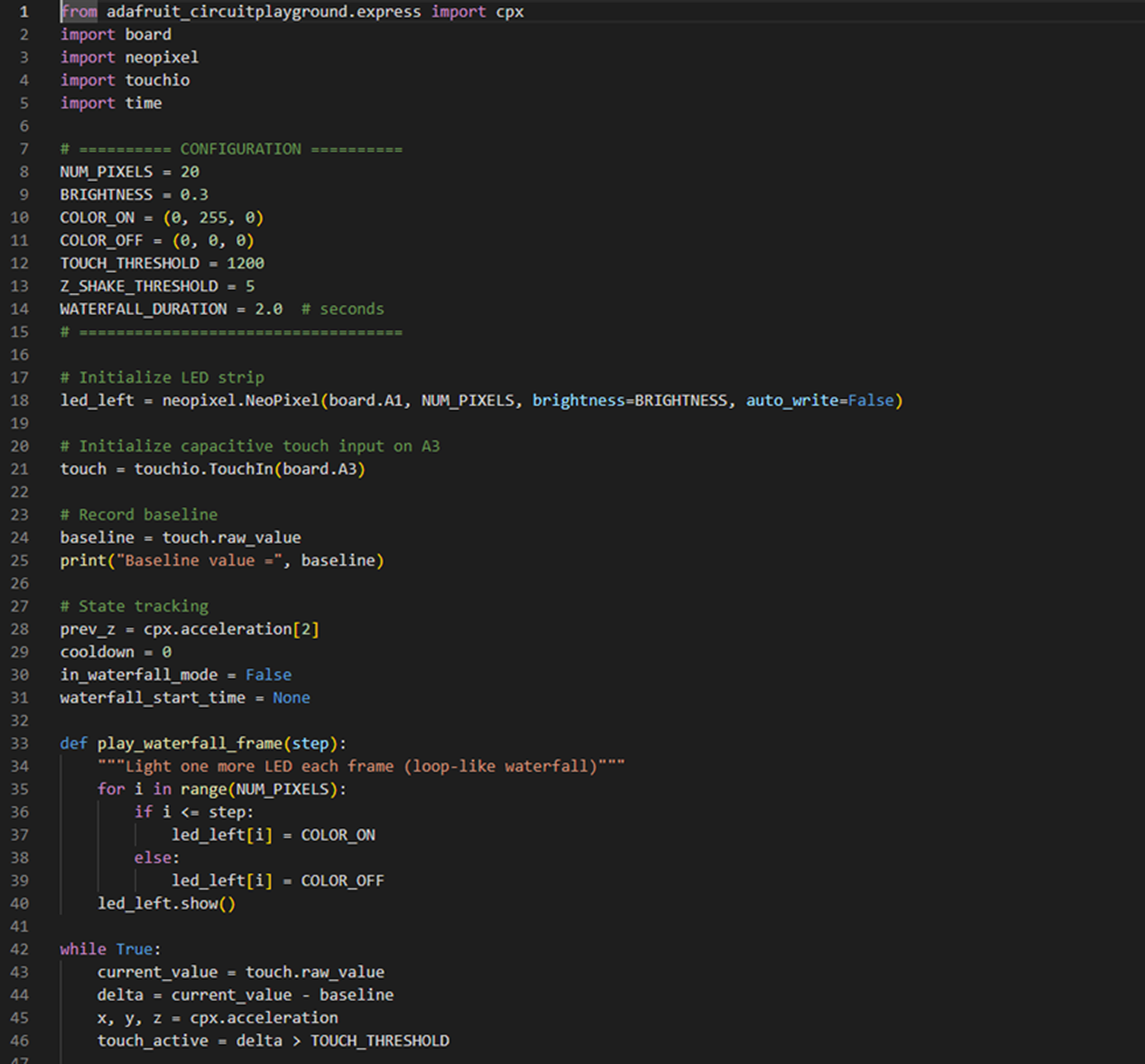1145x1064 pixels.
Task: Click touchio.TouchIn(board.A3) call
Action: [x=249, y=469]
